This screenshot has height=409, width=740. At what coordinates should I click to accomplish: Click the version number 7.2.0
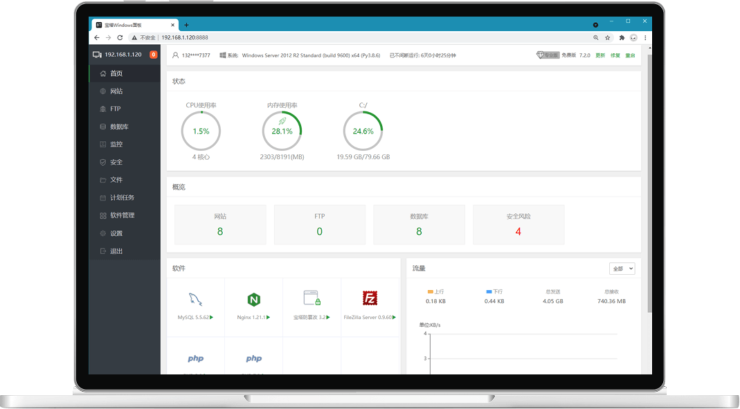[584, 55]
